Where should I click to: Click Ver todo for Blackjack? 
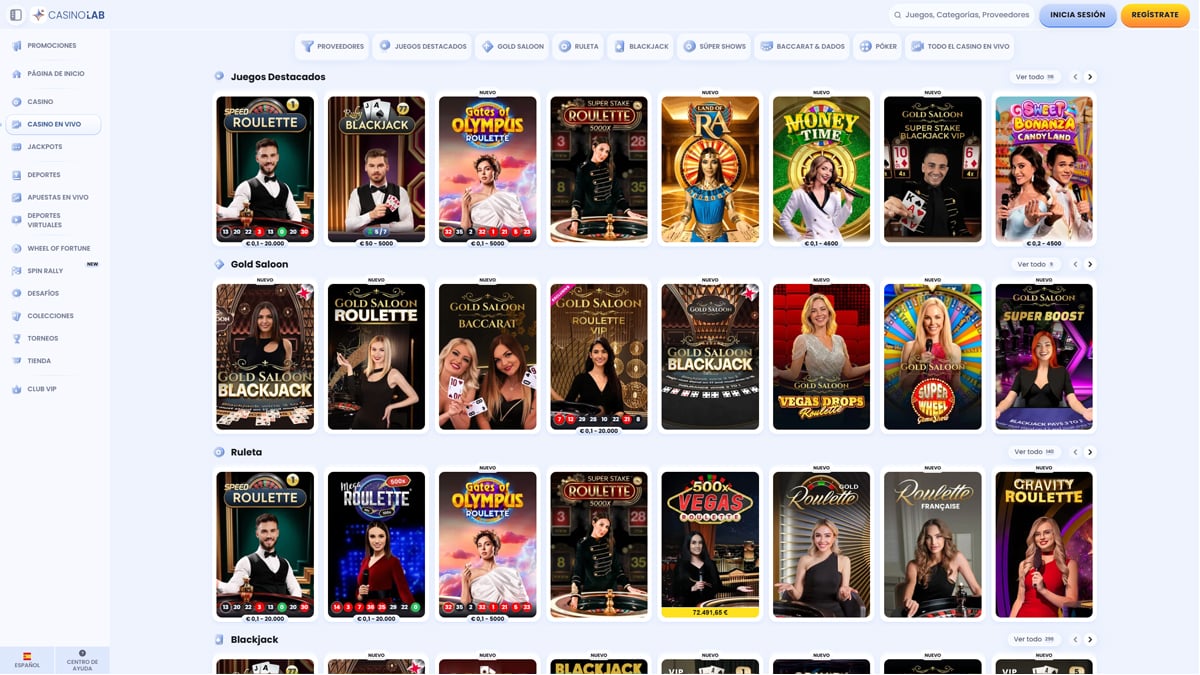coord(1035,640)
